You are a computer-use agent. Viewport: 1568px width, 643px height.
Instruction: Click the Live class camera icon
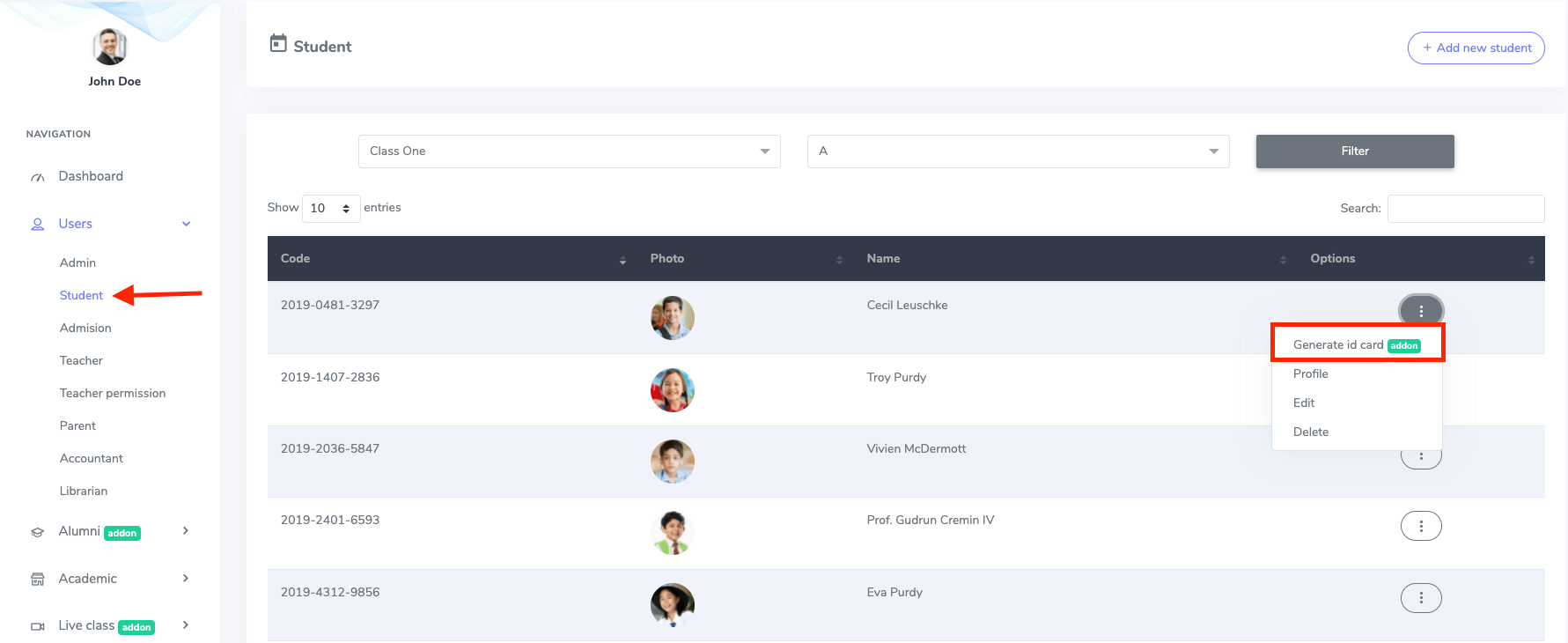coord(38,626)
